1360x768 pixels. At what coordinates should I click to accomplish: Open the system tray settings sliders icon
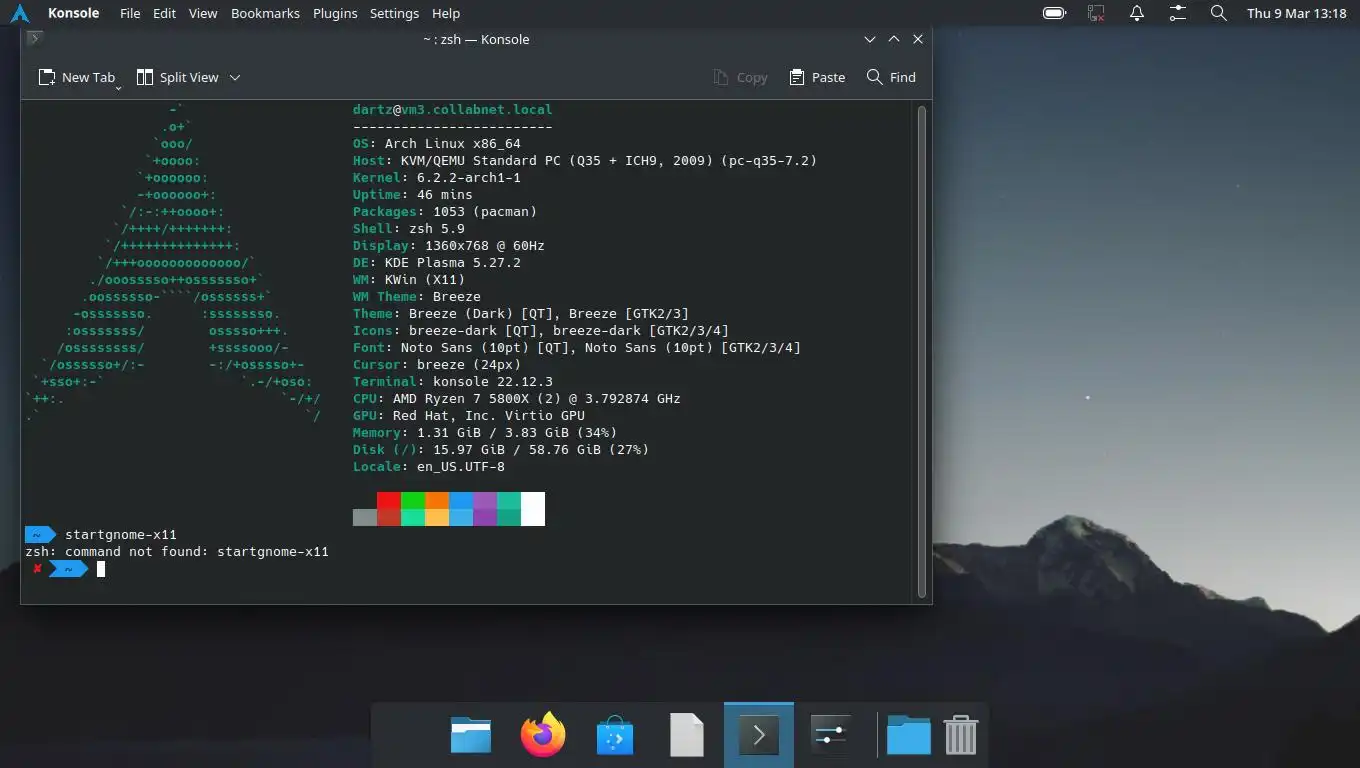[x=1178, y=13]
